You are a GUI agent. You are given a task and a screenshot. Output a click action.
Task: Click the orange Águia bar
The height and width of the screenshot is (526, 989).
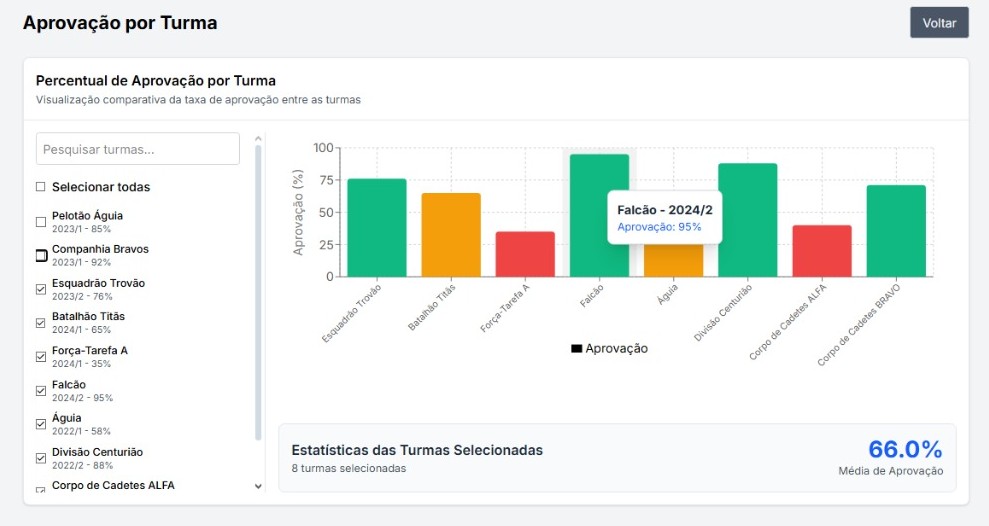[673, 261]
